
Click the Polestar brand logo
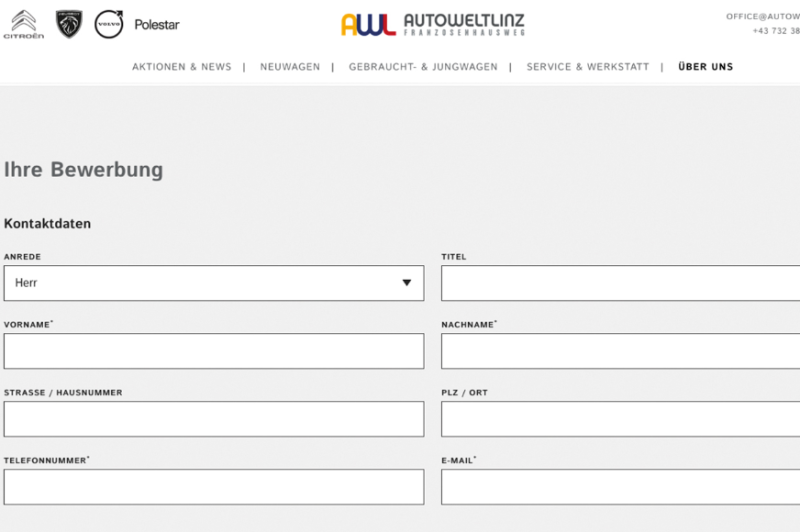[157, 24]
